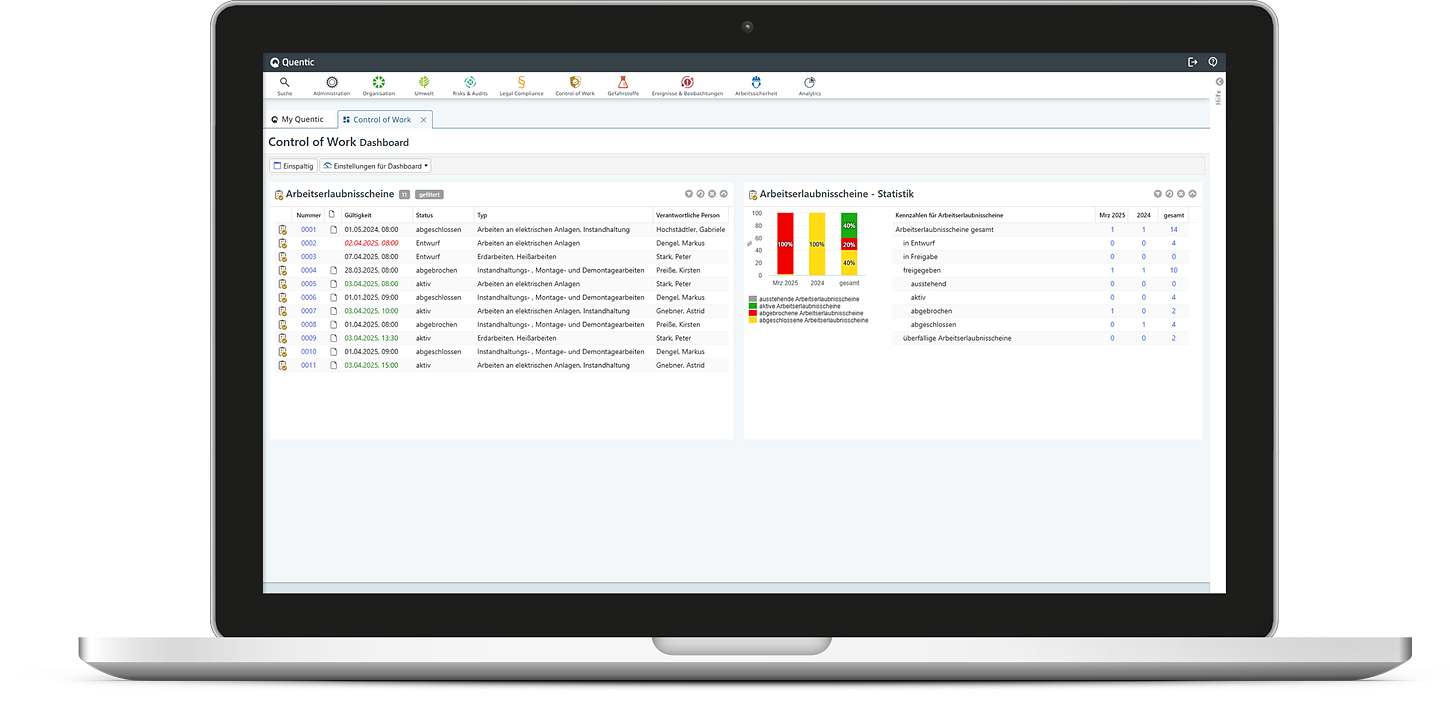The width and height of the screenshot is (1450, 710).
Task: Collapse the Arbeitserlaubnisscheine list panel
Action: click(723, 194)
